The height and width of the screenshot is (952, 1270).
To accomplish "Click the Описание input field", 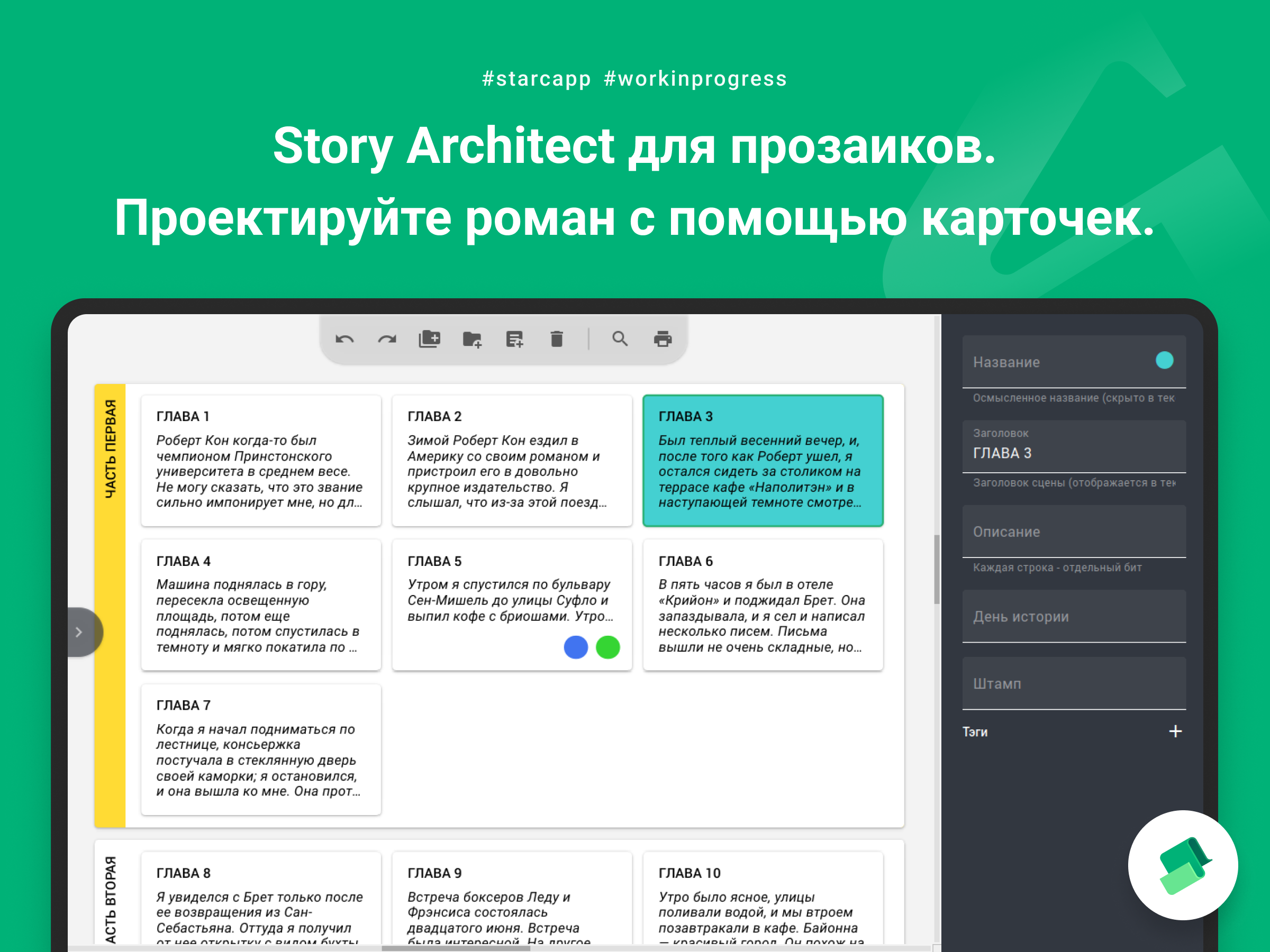I will 1074,532.
